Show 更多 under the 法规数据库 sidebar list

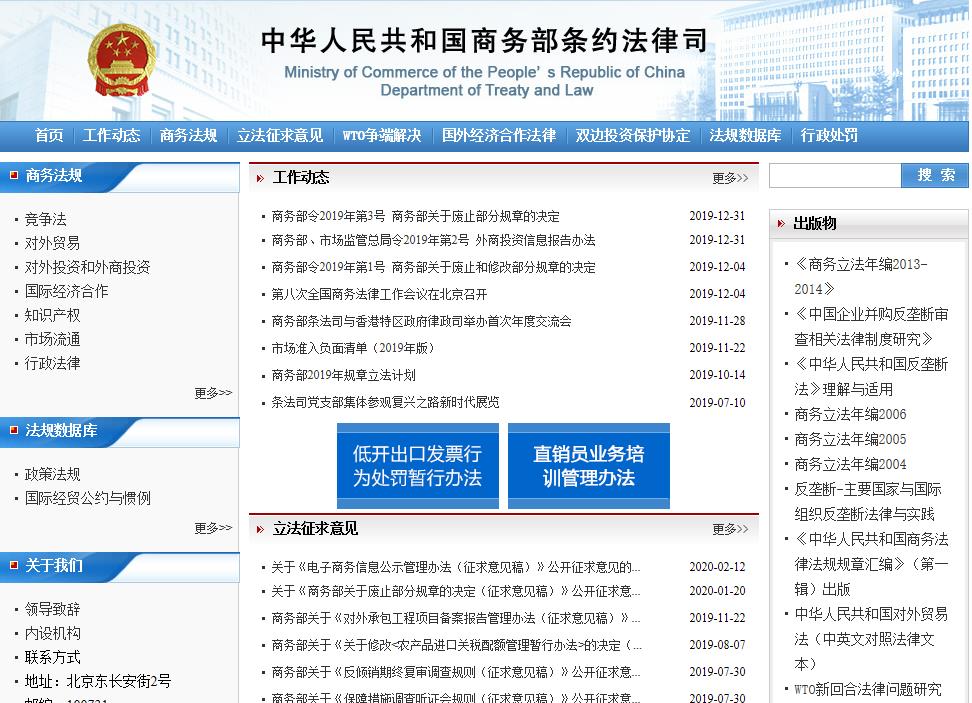[212, 527]
